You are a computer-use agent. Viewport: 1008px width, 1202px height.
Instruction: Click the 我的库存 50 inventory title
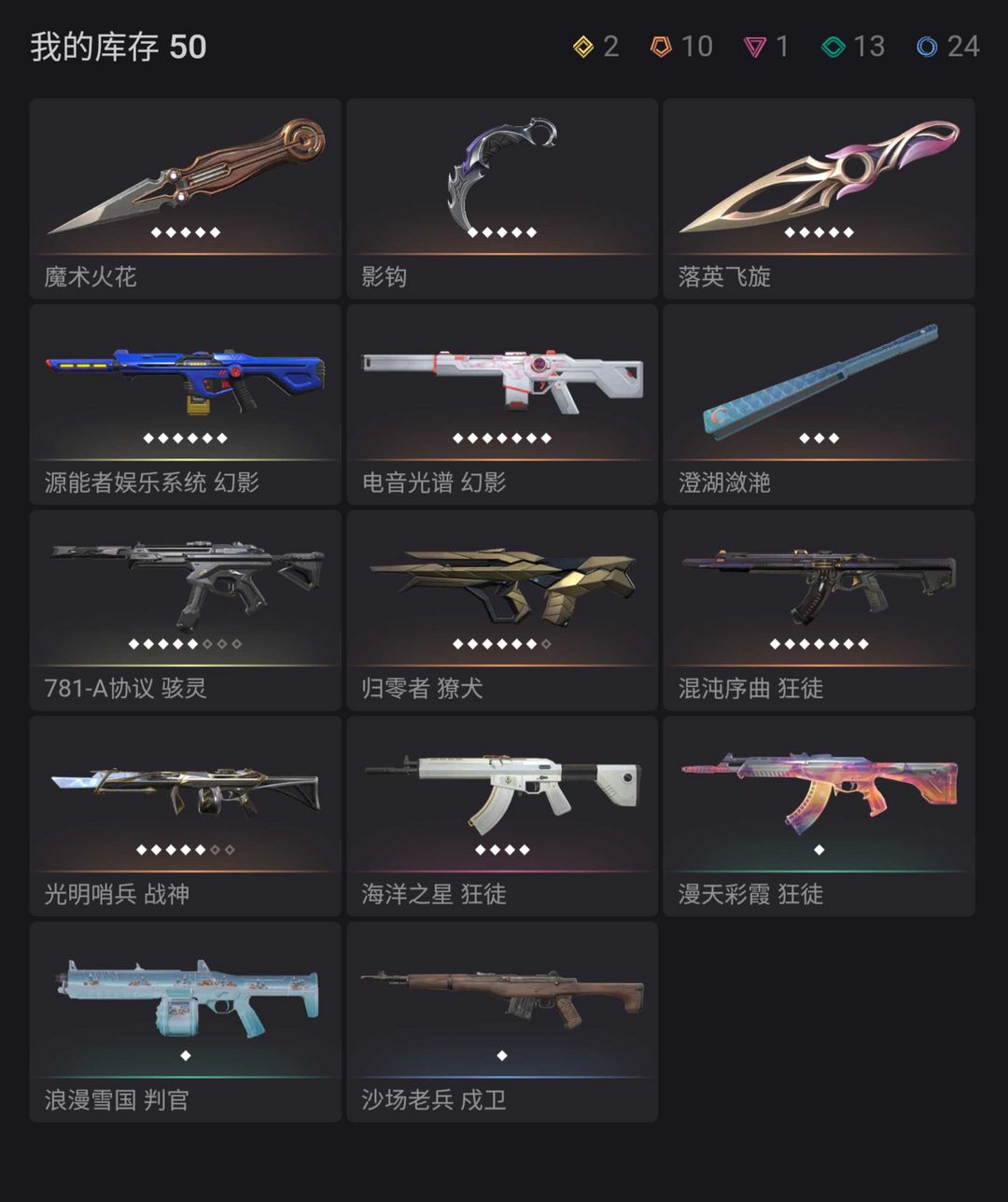(119, 47)
